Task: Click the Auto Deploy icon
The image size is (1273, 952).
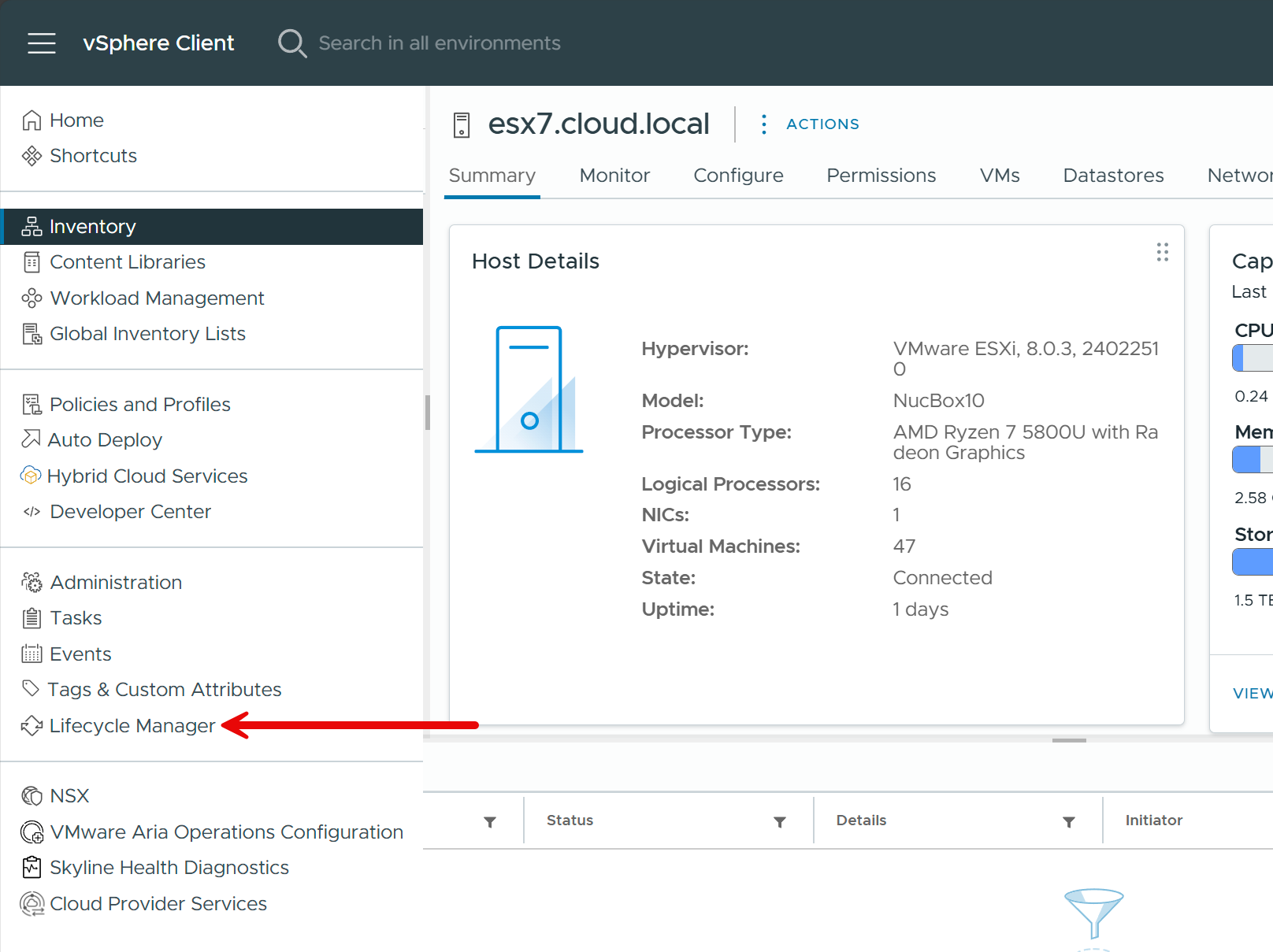Action: click(x=31, y=439)
